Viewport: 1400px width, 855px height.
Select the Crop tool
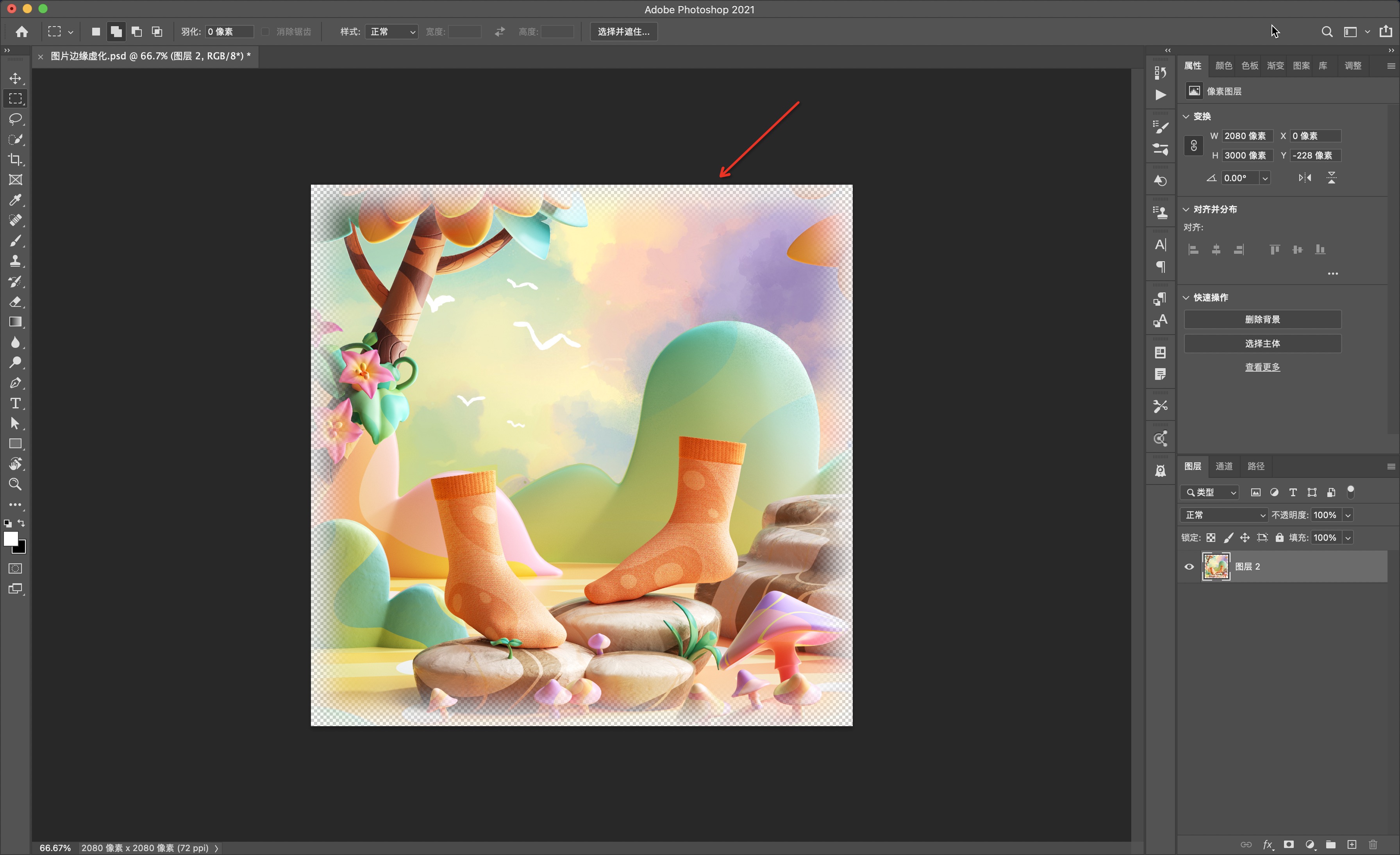(15, 160)
